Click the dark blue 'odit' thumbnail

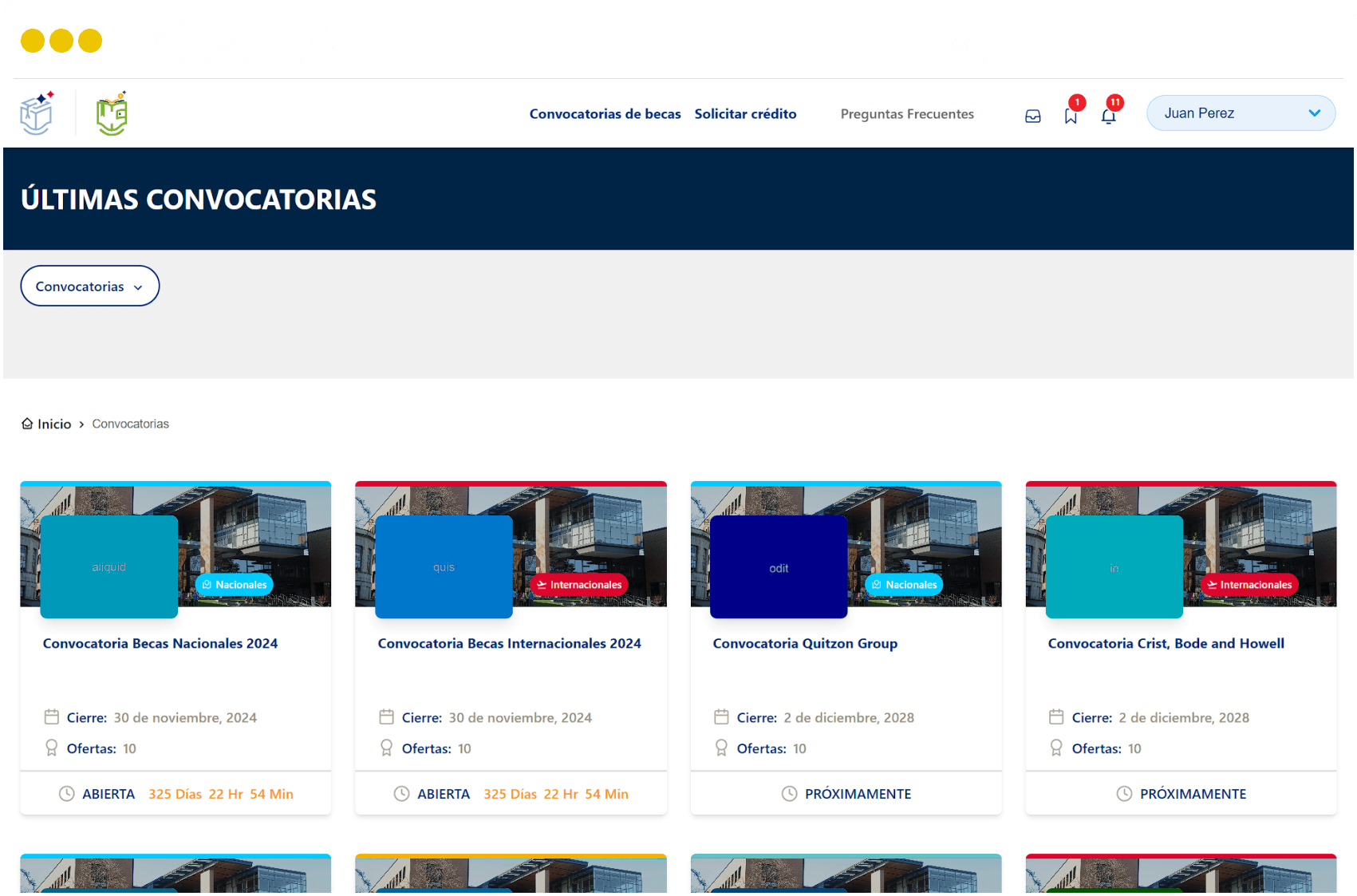(x=779, y=566)
